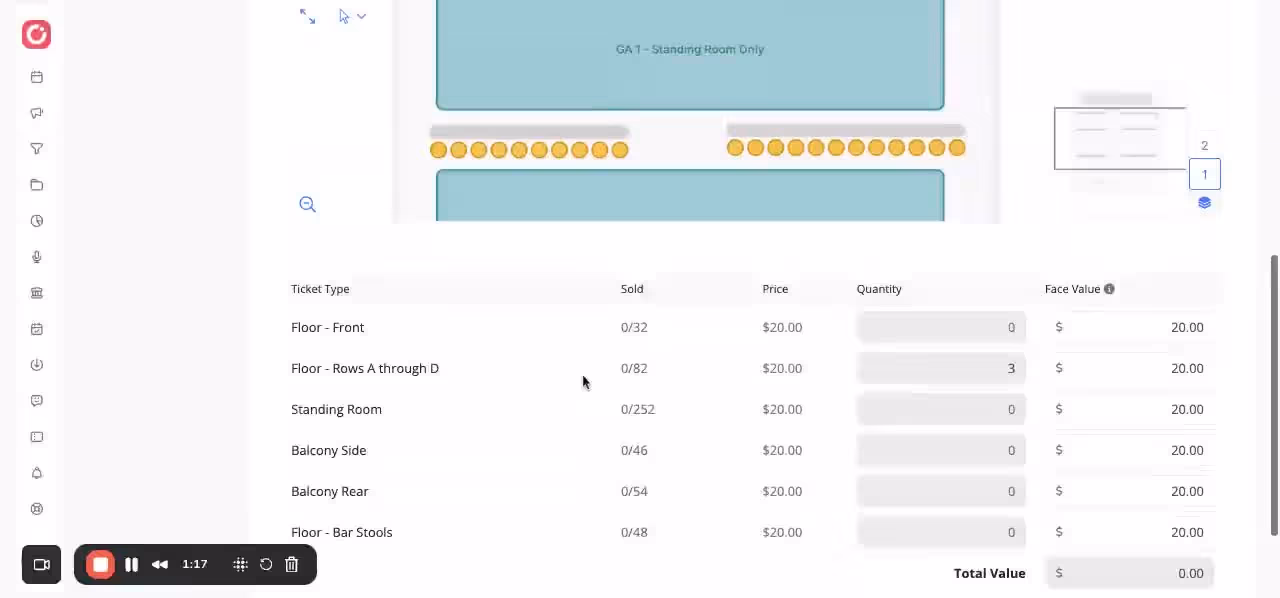This screenshot has height=598, width=1280.
Task: Open the folder icon in sidebar
Action: click(x=37, y=185)
